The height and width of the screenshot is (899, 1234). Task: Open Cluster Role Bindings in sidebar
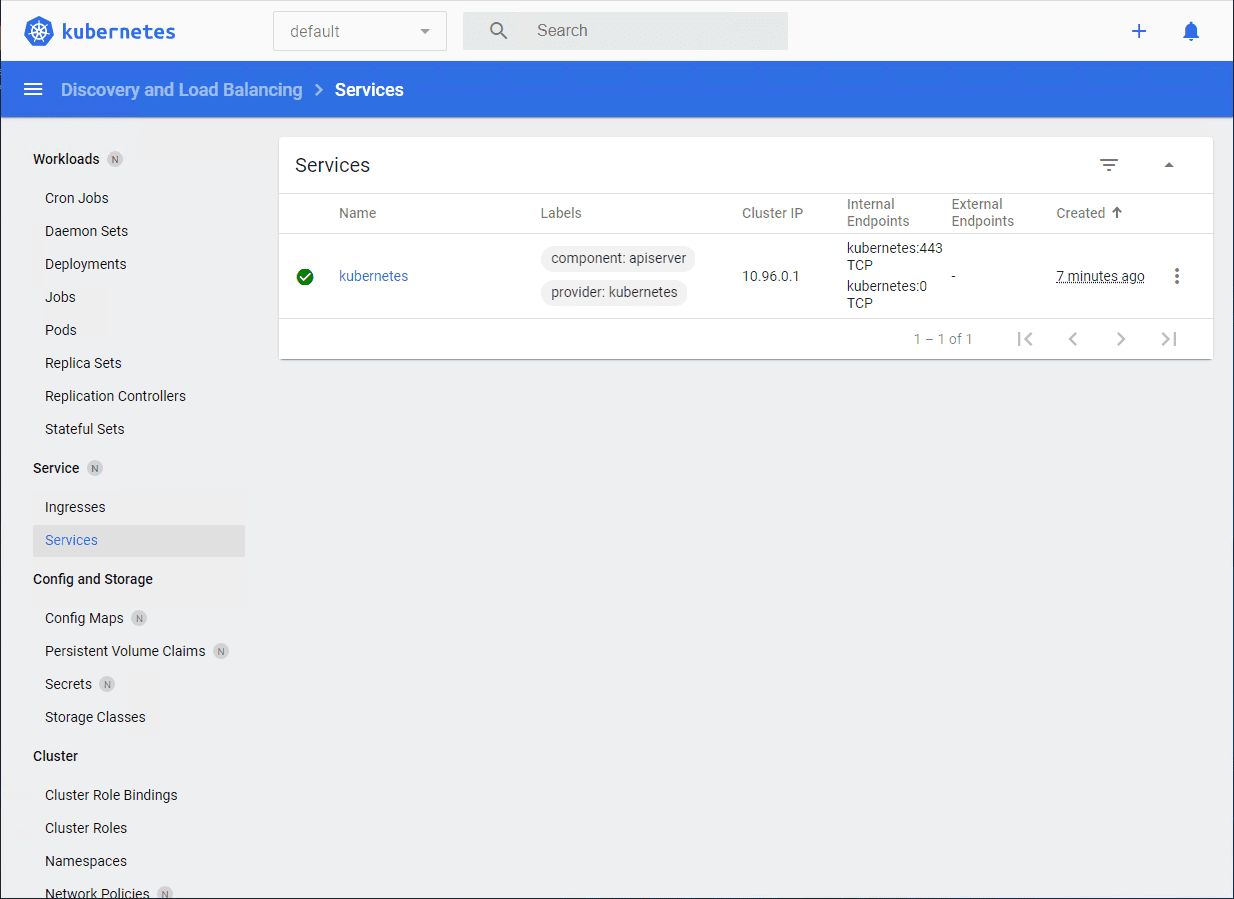111,795
